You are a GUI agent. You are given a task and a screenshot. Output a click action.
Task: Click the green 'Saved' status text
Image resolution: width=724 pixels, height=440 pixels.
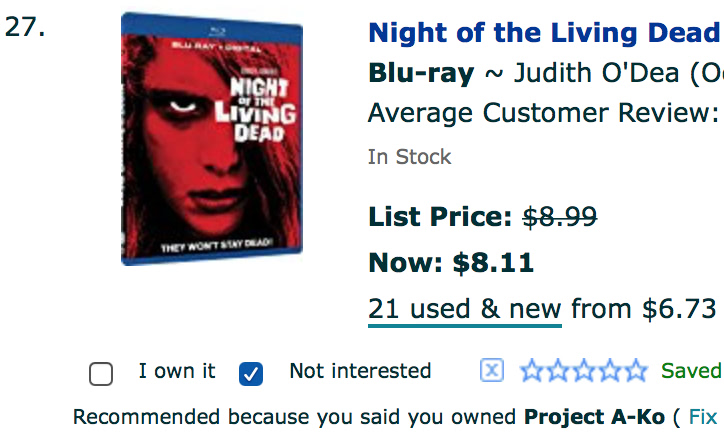(x=692, y=371)
